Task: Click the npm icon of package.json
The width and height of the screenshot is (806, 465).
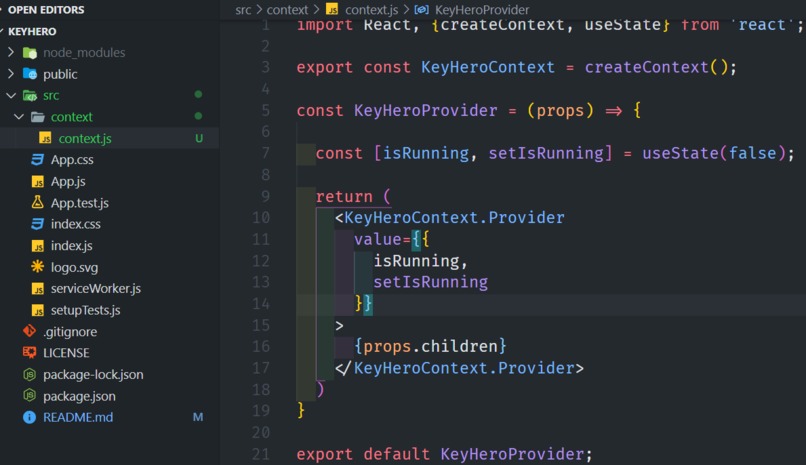Action: [x=29, y=396]
